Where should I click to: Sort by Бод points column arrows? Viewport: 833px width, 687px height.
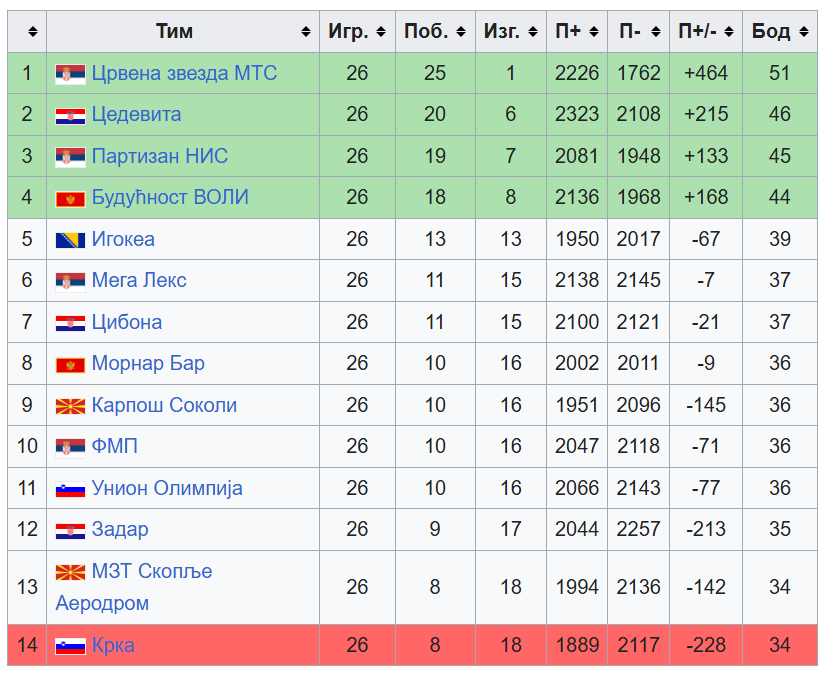pos(804,32)
